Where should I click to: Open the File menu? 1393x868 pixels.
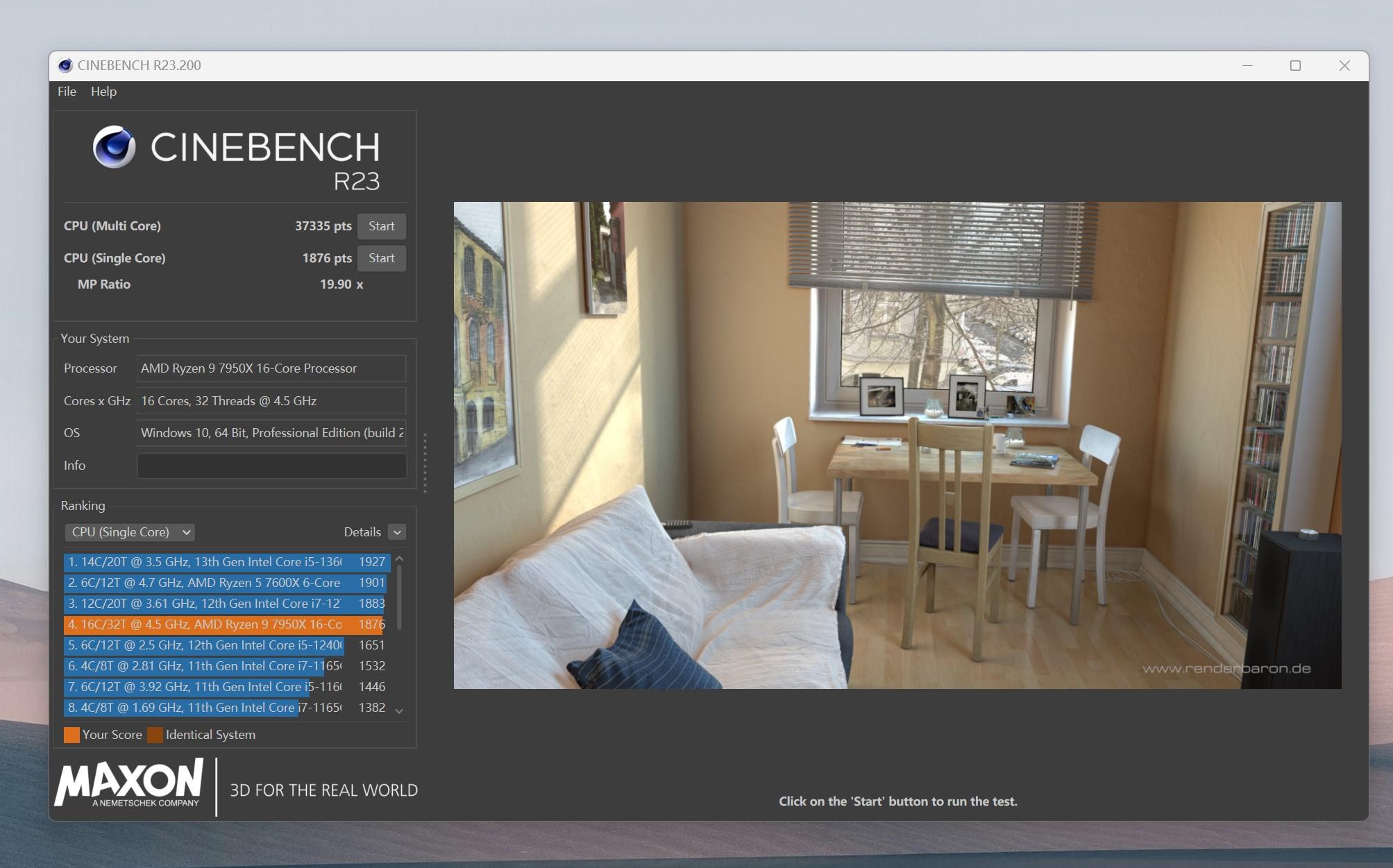(67, 92)
